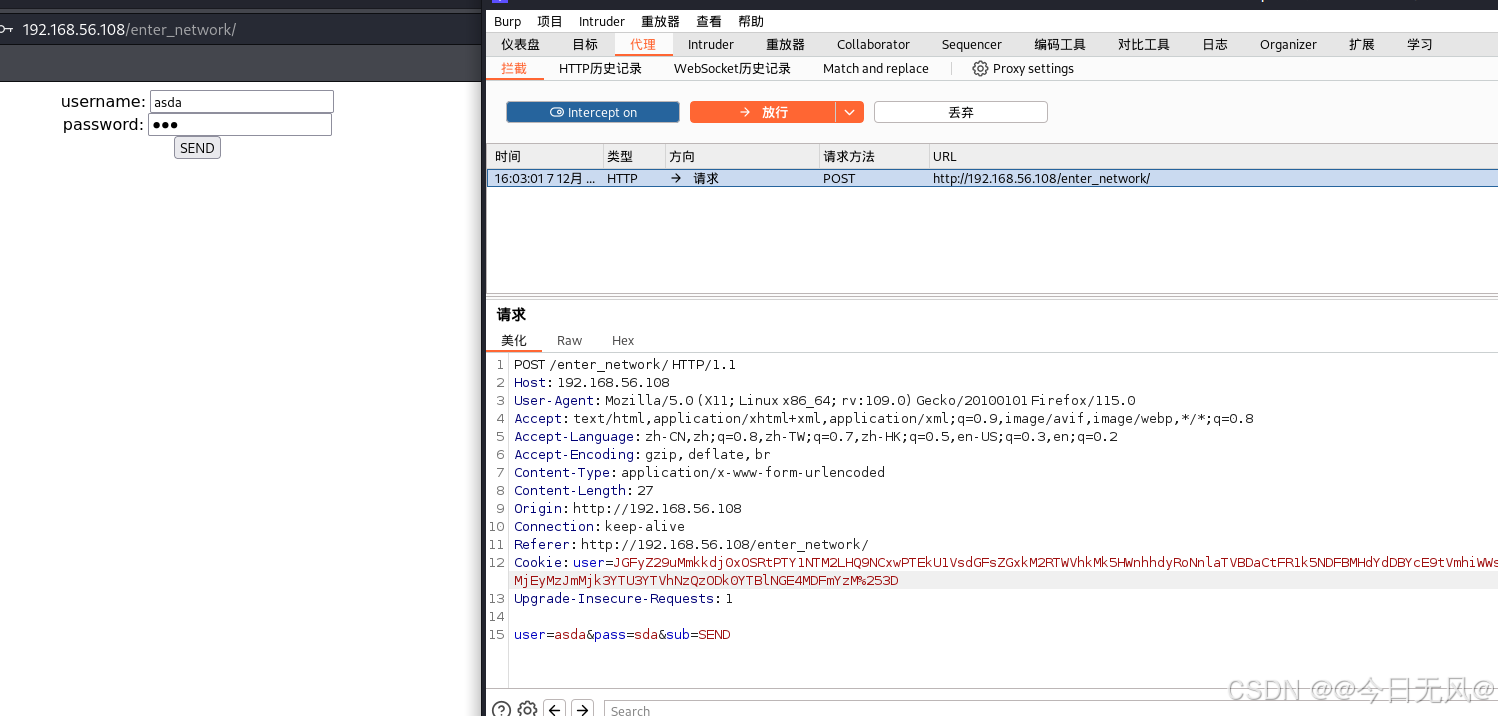
Task: Open the Match and replace sub-tab
Action: point(875,69)
